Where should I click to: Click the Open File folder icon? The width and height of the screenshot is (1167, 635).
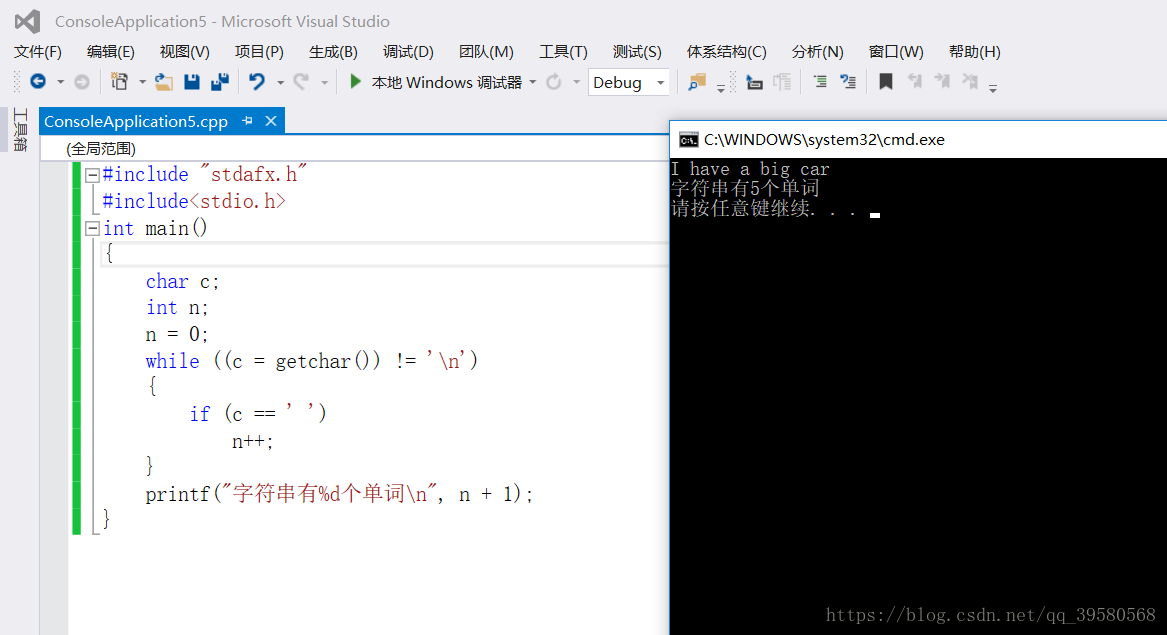(164, 82)
